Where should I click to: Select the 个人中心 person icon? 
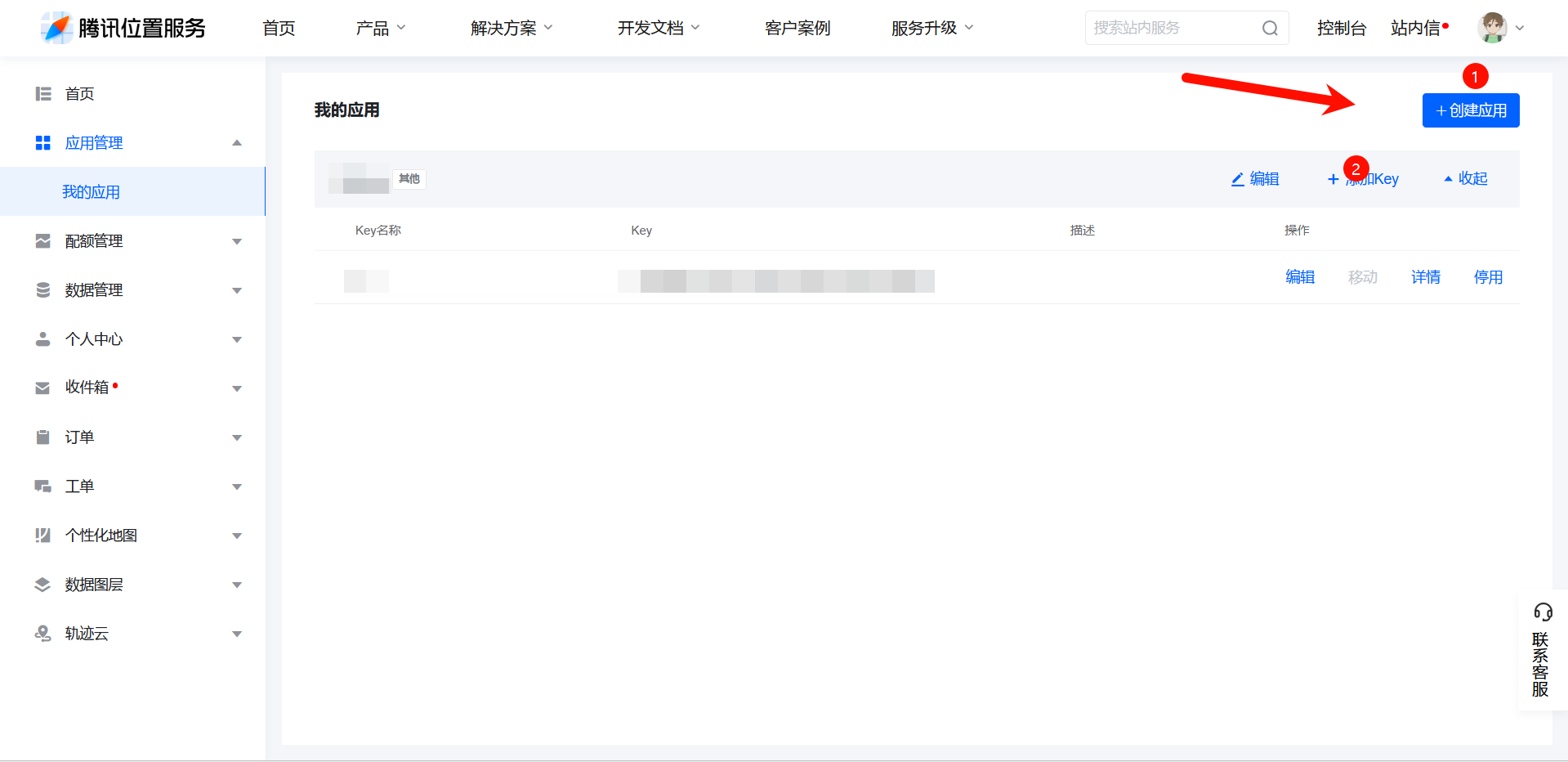[43, 338]
